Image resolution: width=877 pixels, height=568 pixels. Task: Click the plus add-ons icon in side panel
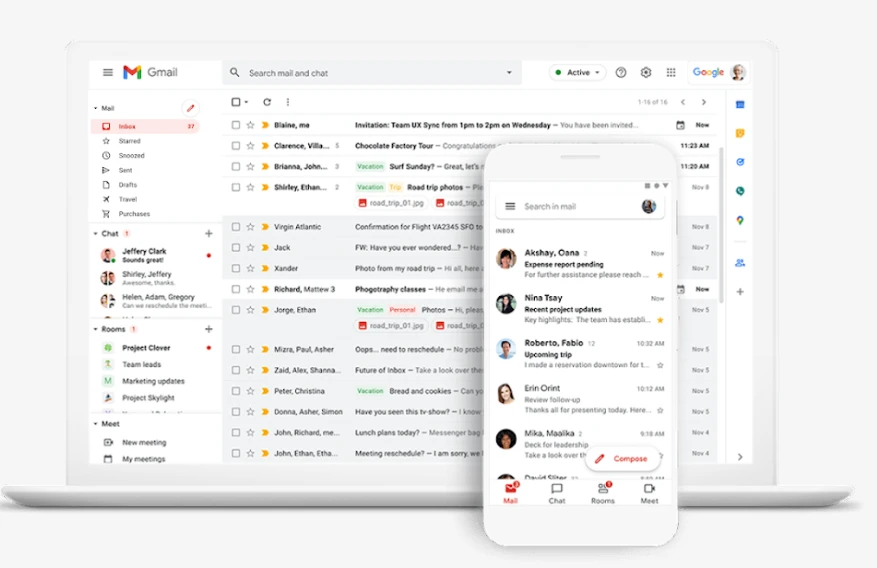click(x=740, y=292)
